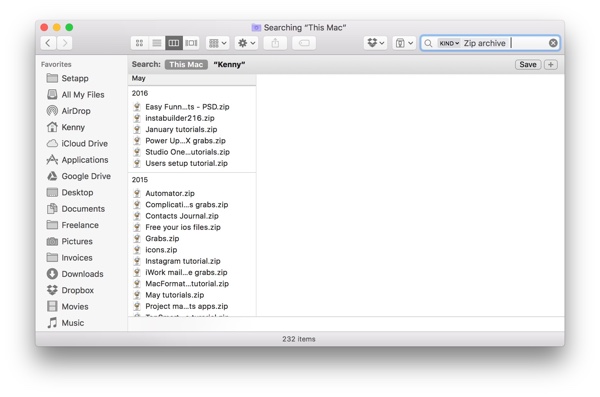The width and height of the screenshot is (600, 397).
Task: Click the Share toolbar button
Action: pos(275,43)
